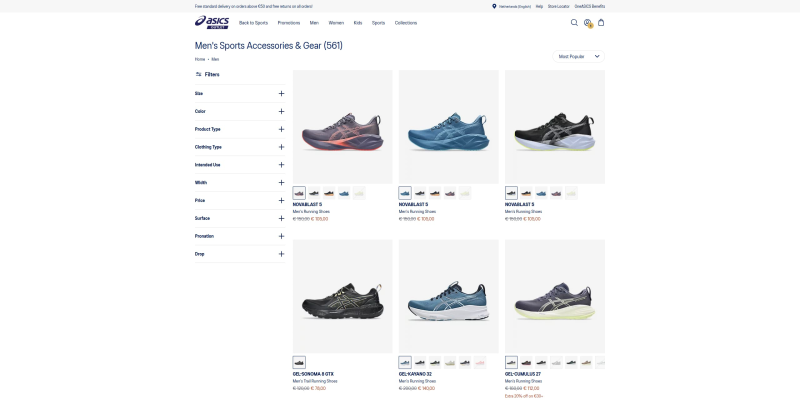Click the Men breadcrumb link
This screenshot has height=400, width=800.
tap(215, 59)
